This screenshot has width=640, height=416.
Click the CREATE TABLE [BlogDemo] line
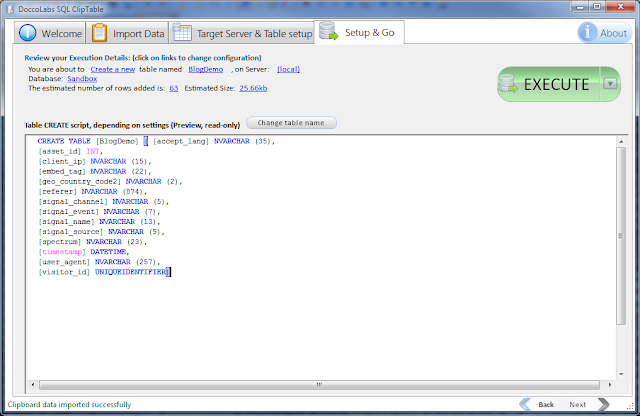pyautogui.click(x=156, y=141)
